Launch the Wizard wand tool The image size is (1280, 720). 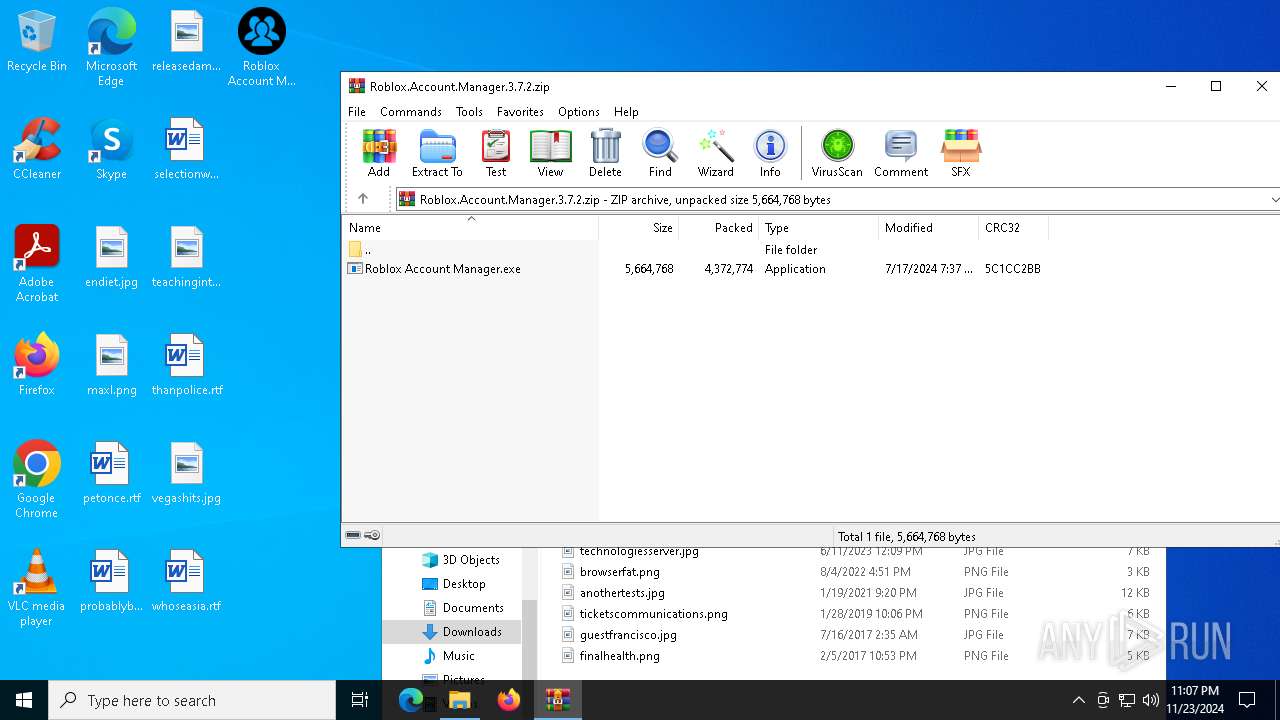click(x=716, y=153)
